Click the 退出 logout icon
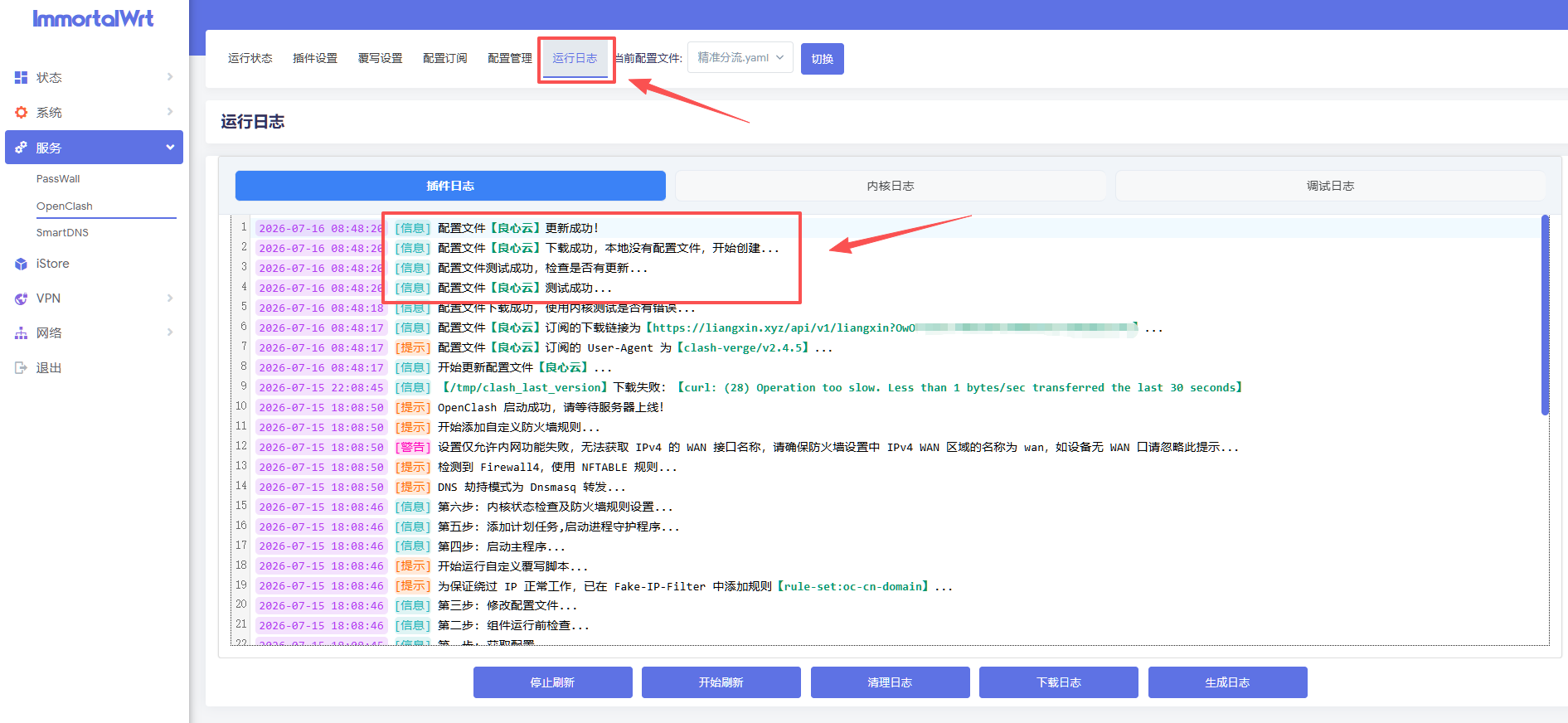Viewport: 1568px width, 723px height. (x=22, y=368)
